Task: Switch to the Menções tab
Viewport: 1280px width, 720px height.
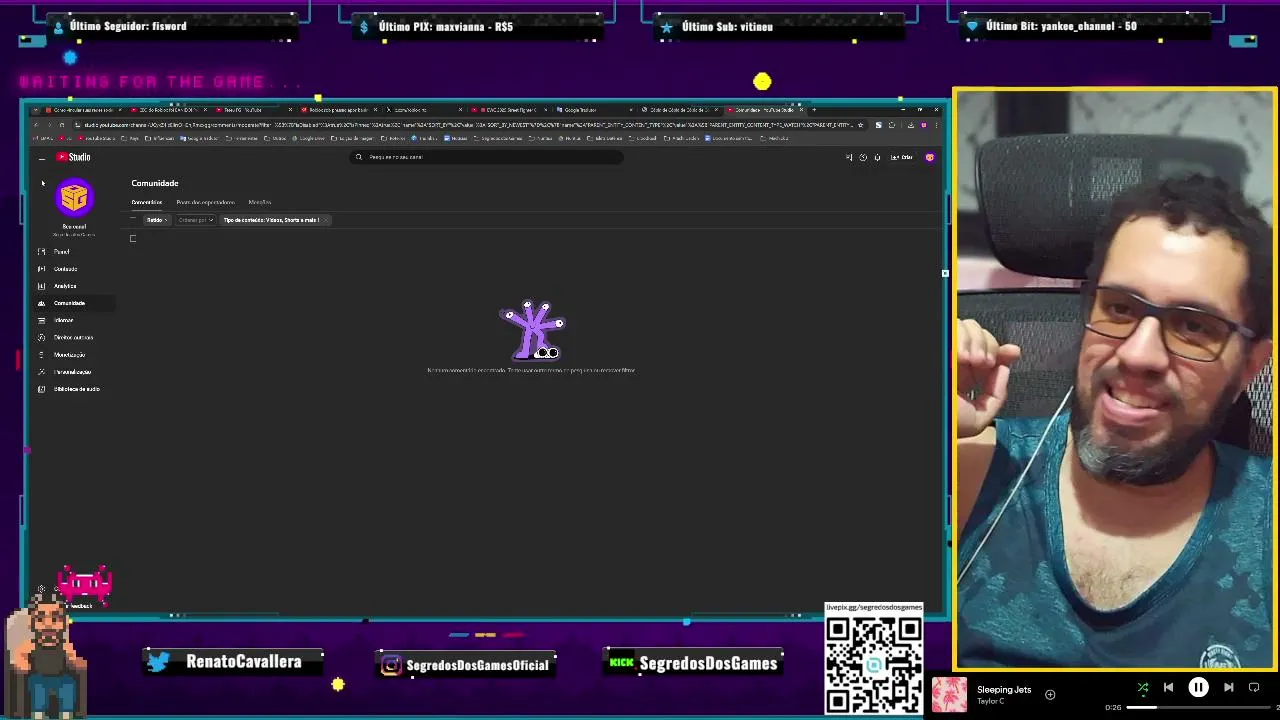Action: click(x=260, y=202)
